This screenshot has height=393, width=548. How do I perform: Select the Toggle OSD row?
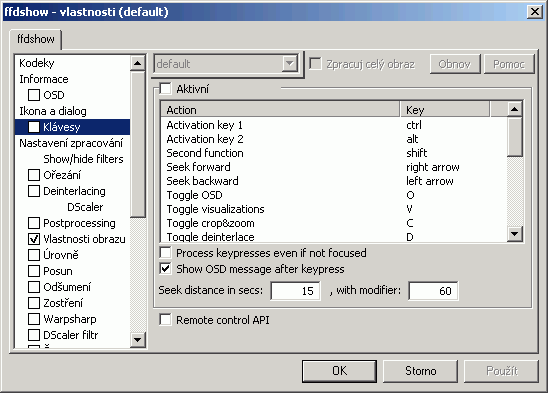(x=334, y=195)
